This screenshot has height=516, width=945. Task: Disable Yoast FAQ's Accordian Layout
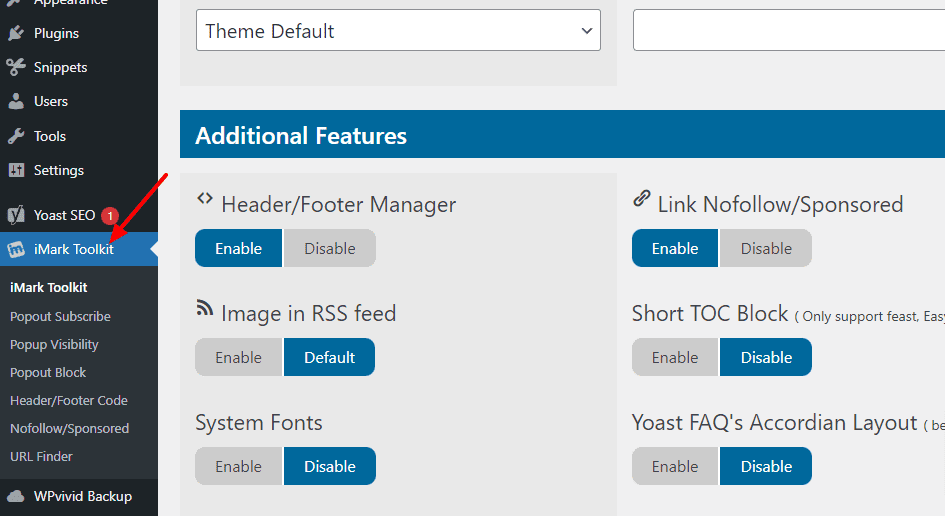[766, 467]
